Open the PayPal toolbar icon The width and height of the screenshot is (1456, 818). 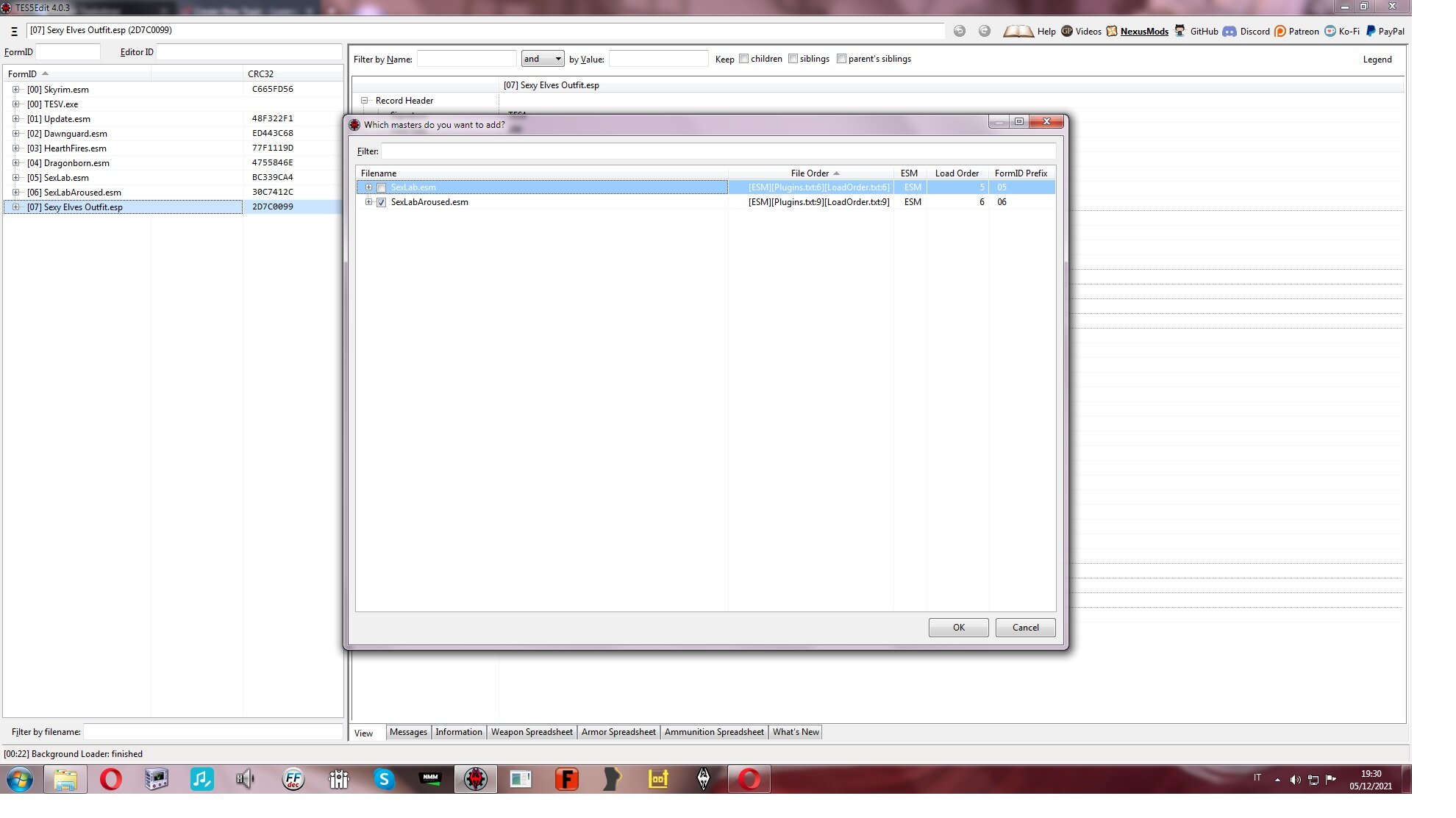(x=1371, y=31)
